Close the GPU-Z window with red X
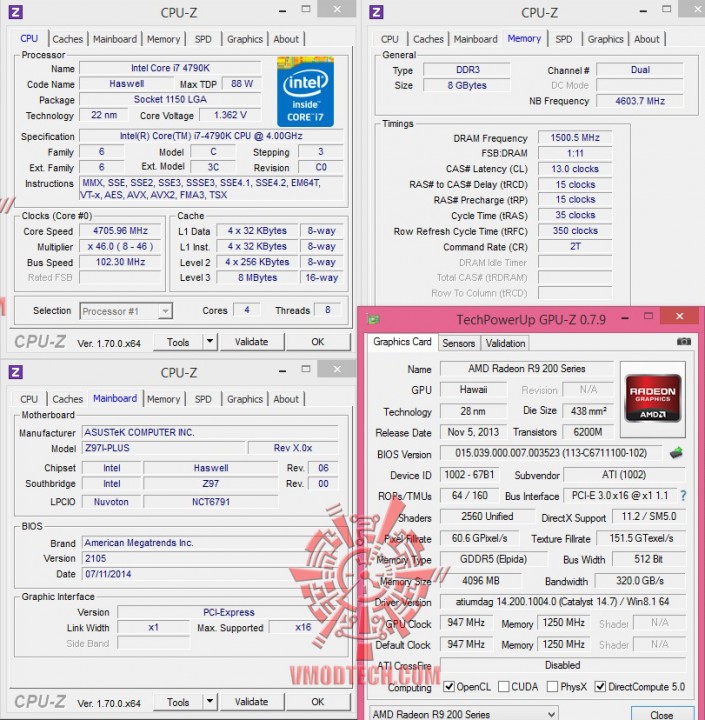The image size is (705, 720). pyautogui.click(x=680, y=316)
